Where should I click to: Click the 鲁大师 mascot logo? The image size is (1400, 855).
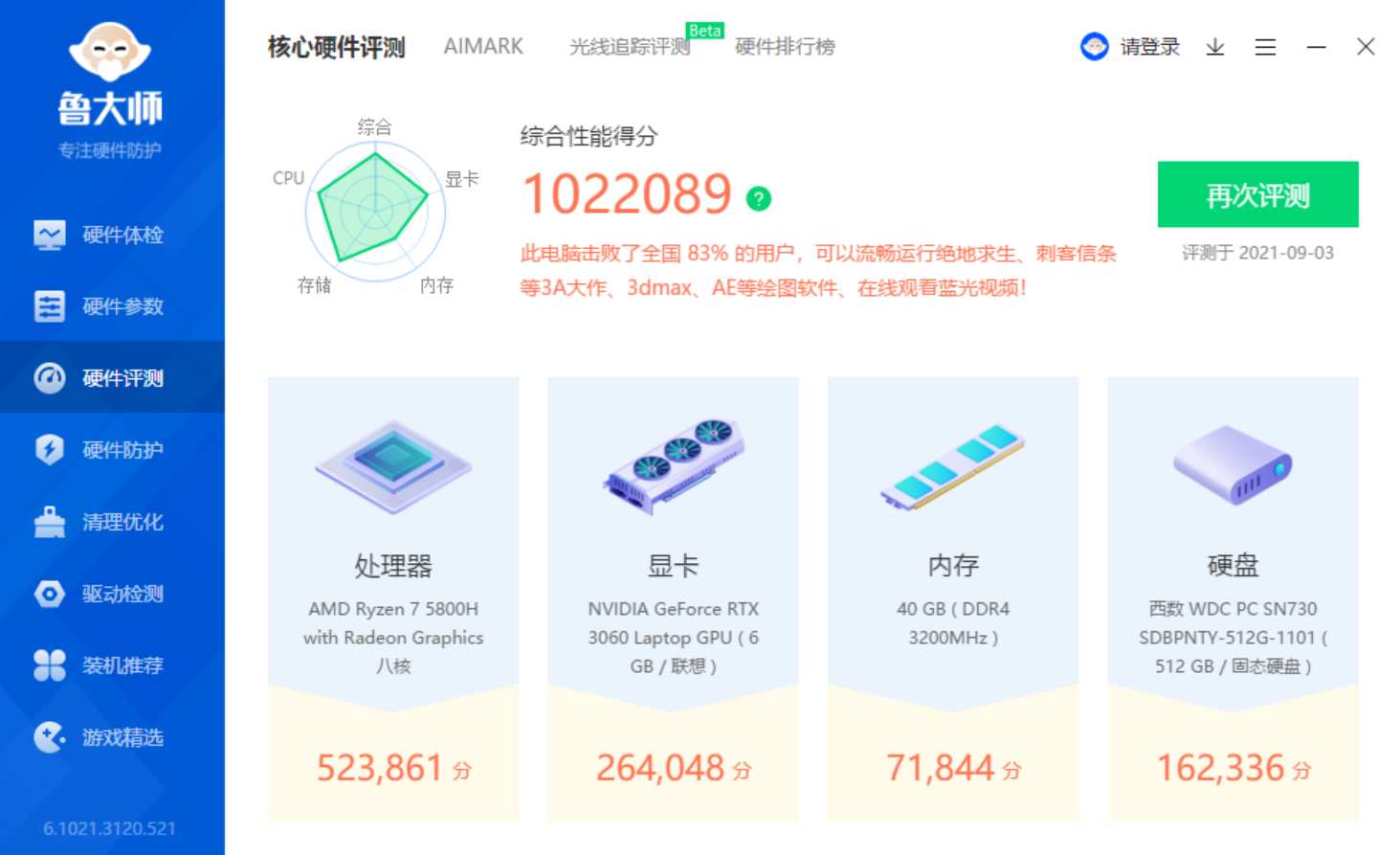pos(110,52)
